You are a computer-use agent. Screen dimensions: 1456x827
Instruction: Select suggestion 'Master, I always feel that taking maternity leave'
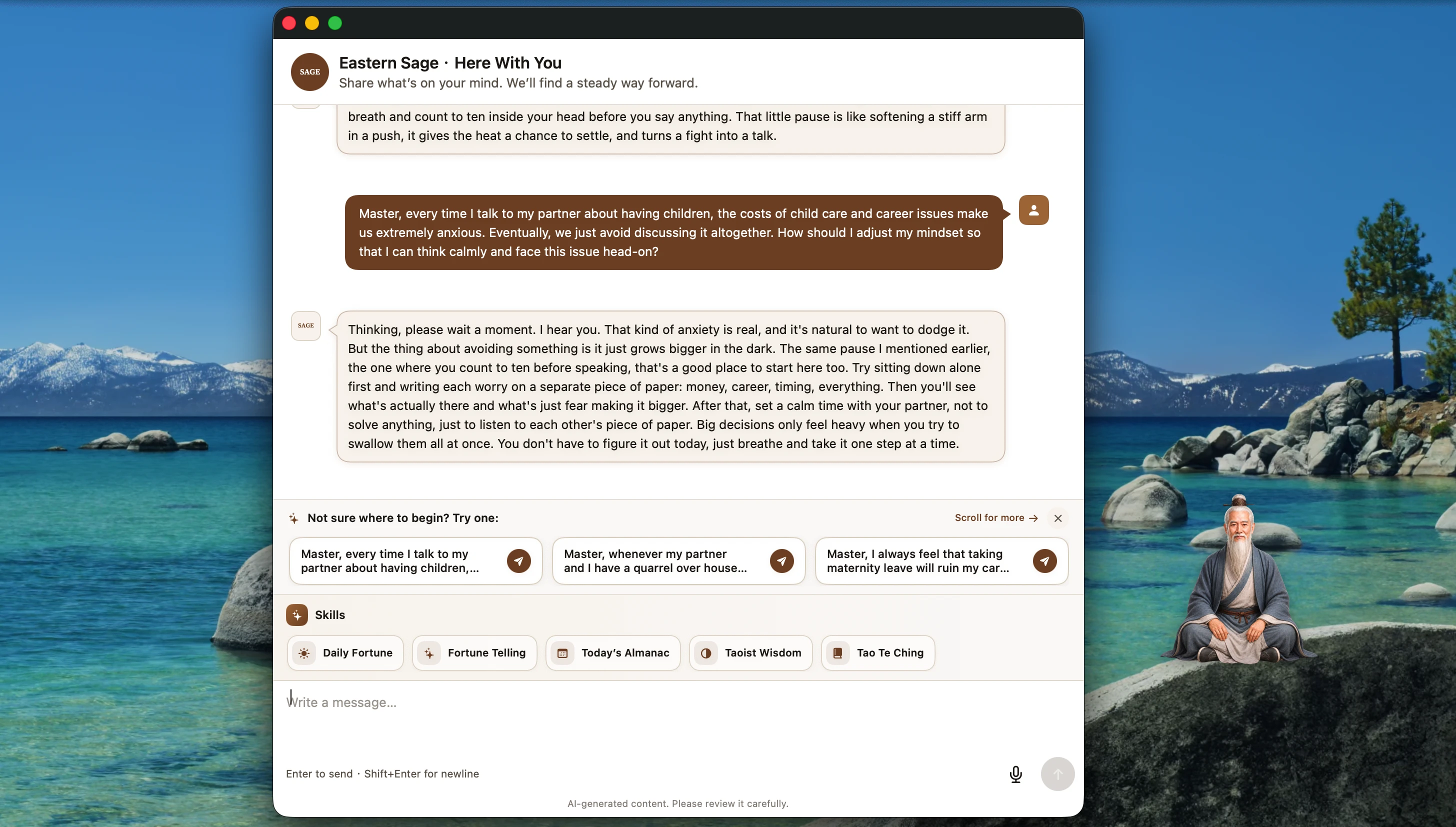pyautogui.click(x=941, y=560)
